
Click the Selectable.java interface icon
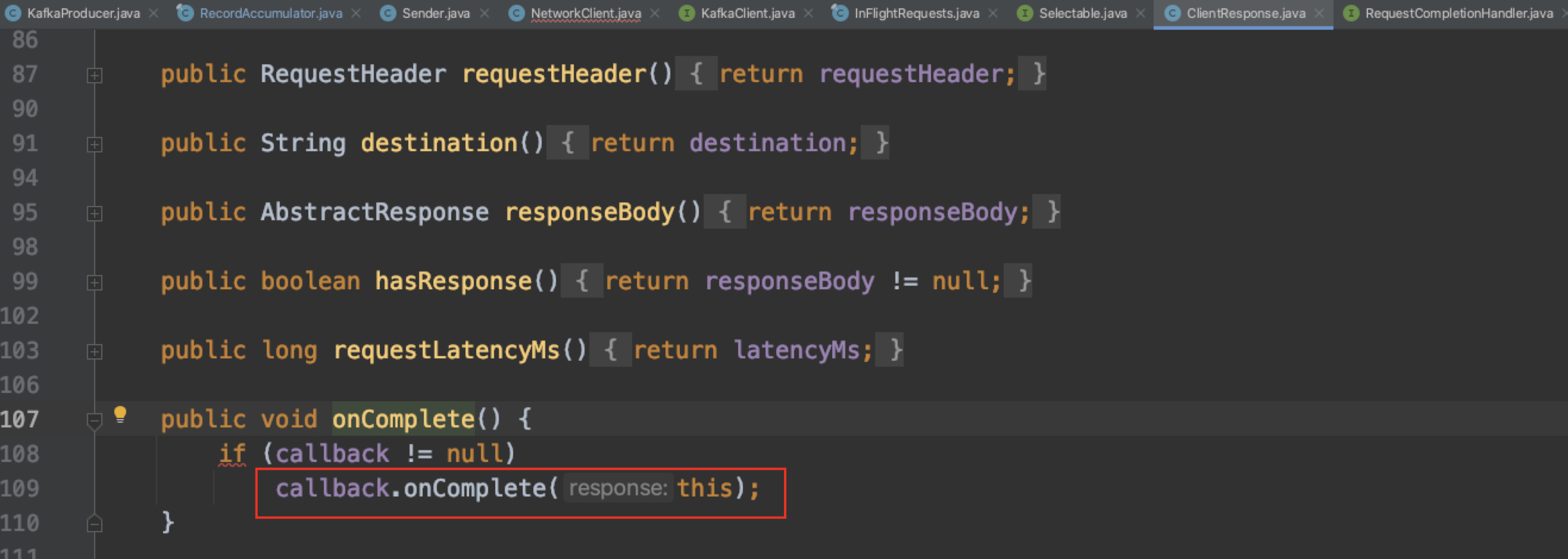(1025, 14)
